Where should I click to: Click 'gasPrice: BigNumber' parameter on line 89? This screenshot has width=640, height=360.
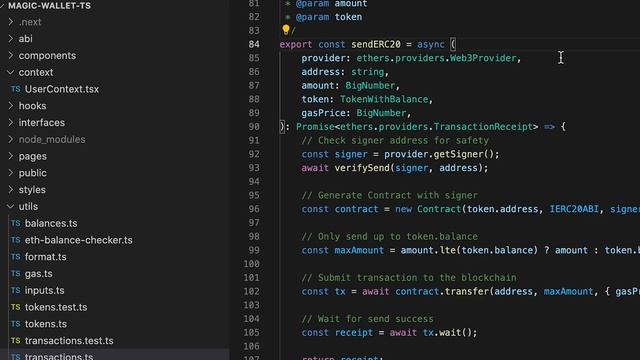point(354,113)
